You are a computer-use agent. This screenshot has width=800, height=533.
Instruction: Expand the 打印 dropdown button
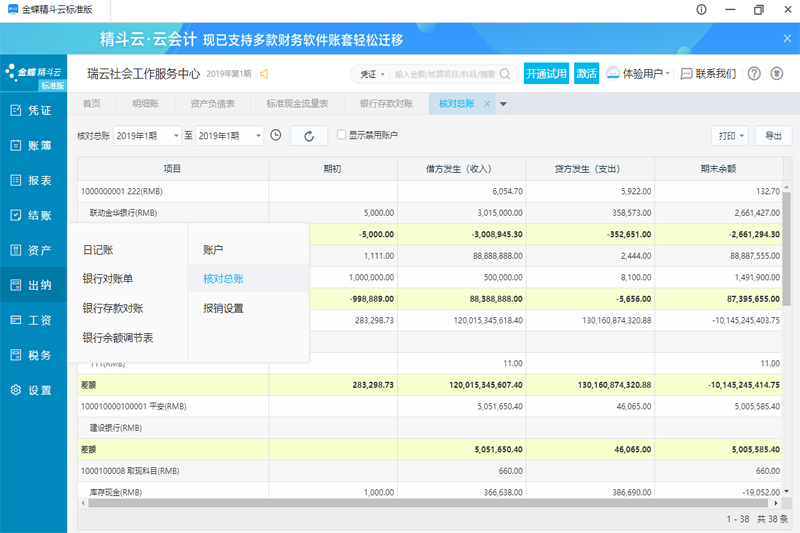tap(730, 136)
